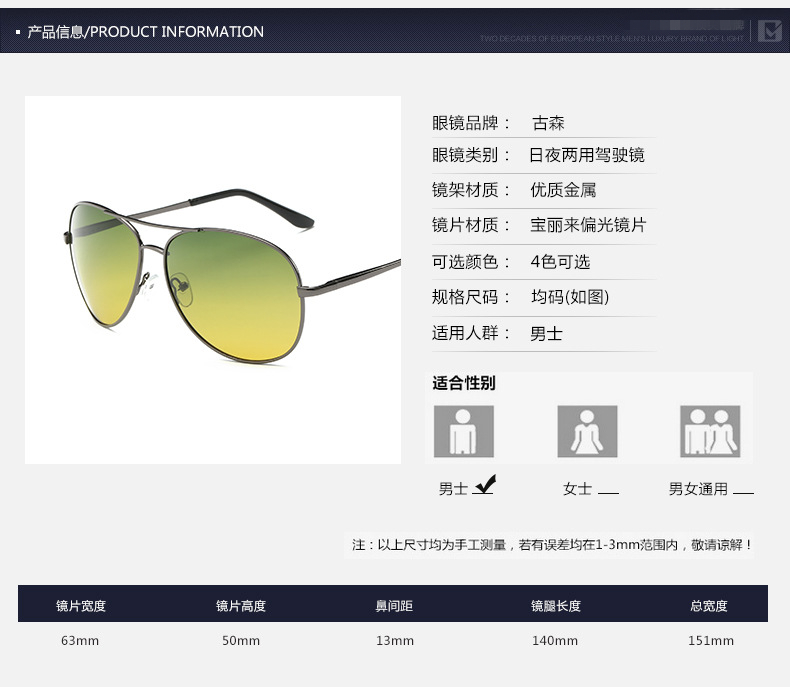The width and height of the screenshot is (790, 687).
Task: Click the checkmark logo in header bar
Action: 768,31
